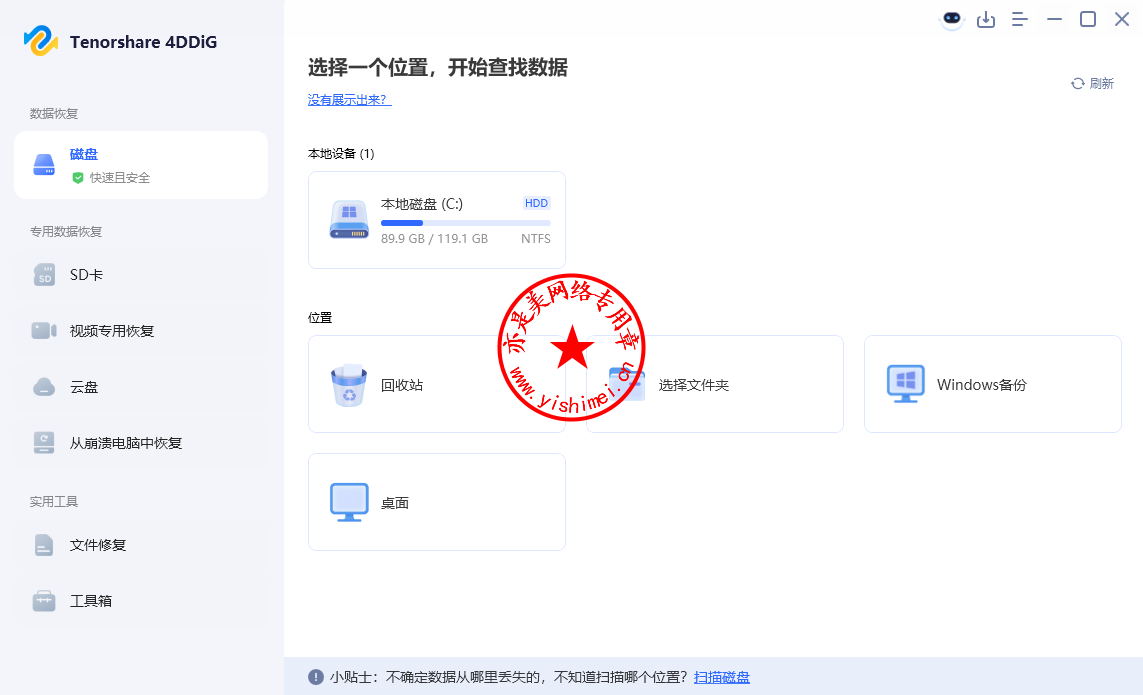Viewport: 1143px width, 695px height.
Task: Open 云盘 cloud drive recovery
Action: coord(141,387)
